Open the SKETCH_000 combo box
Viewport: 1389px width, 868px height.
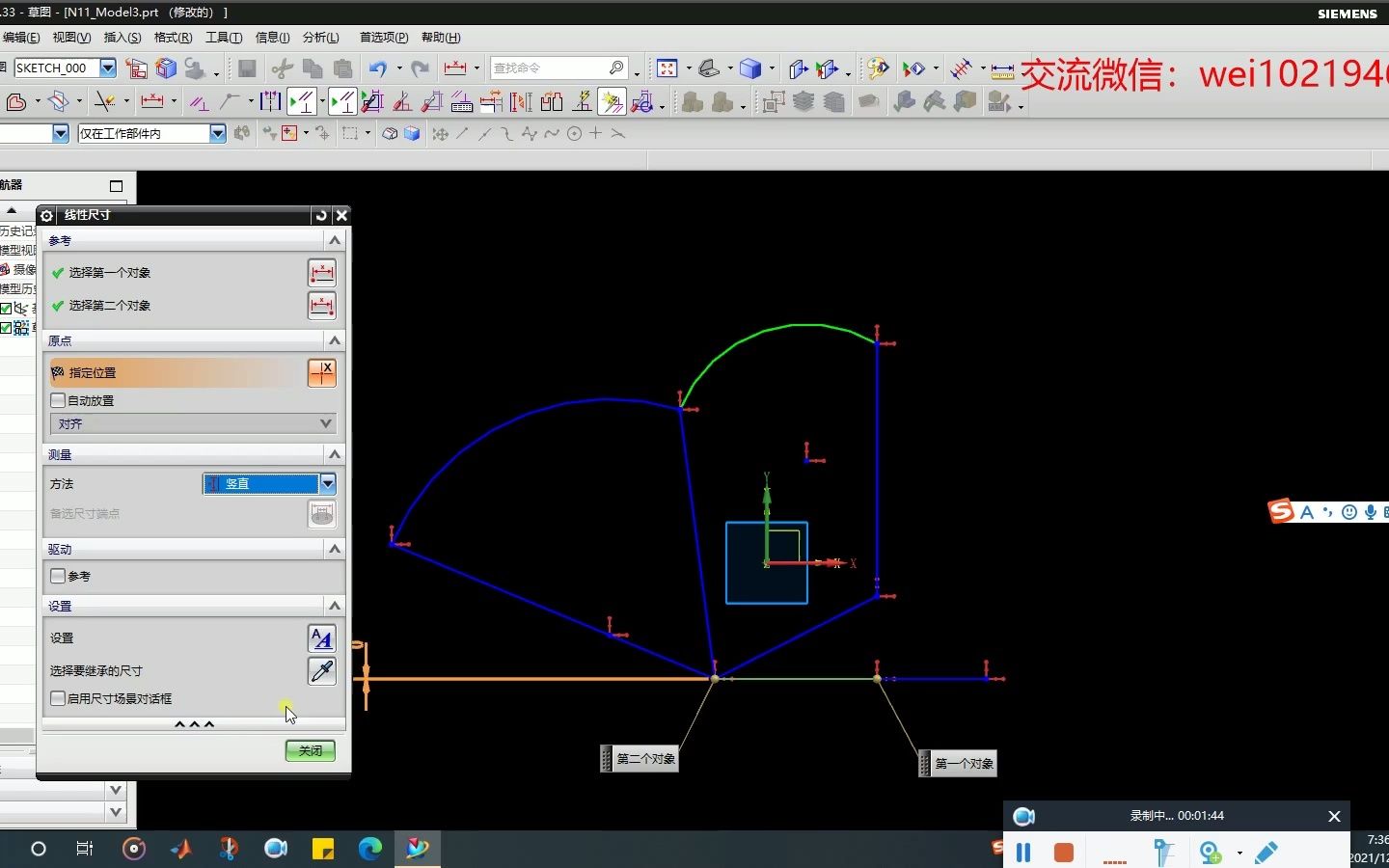[108, 68]
